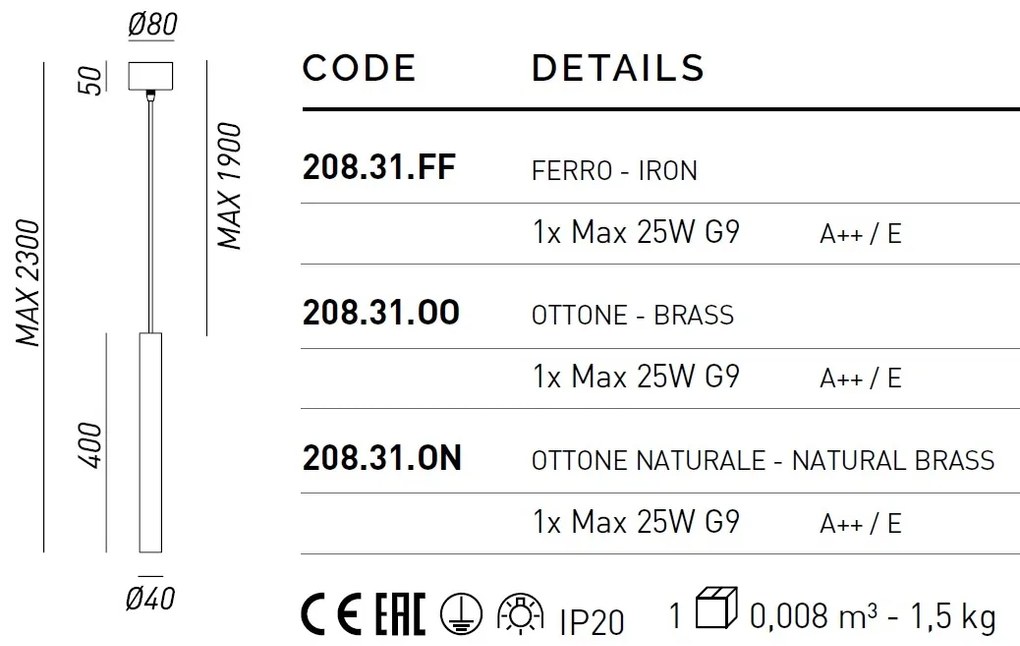
Task: Select product code 208.31.OO
Action: (381, 313)
